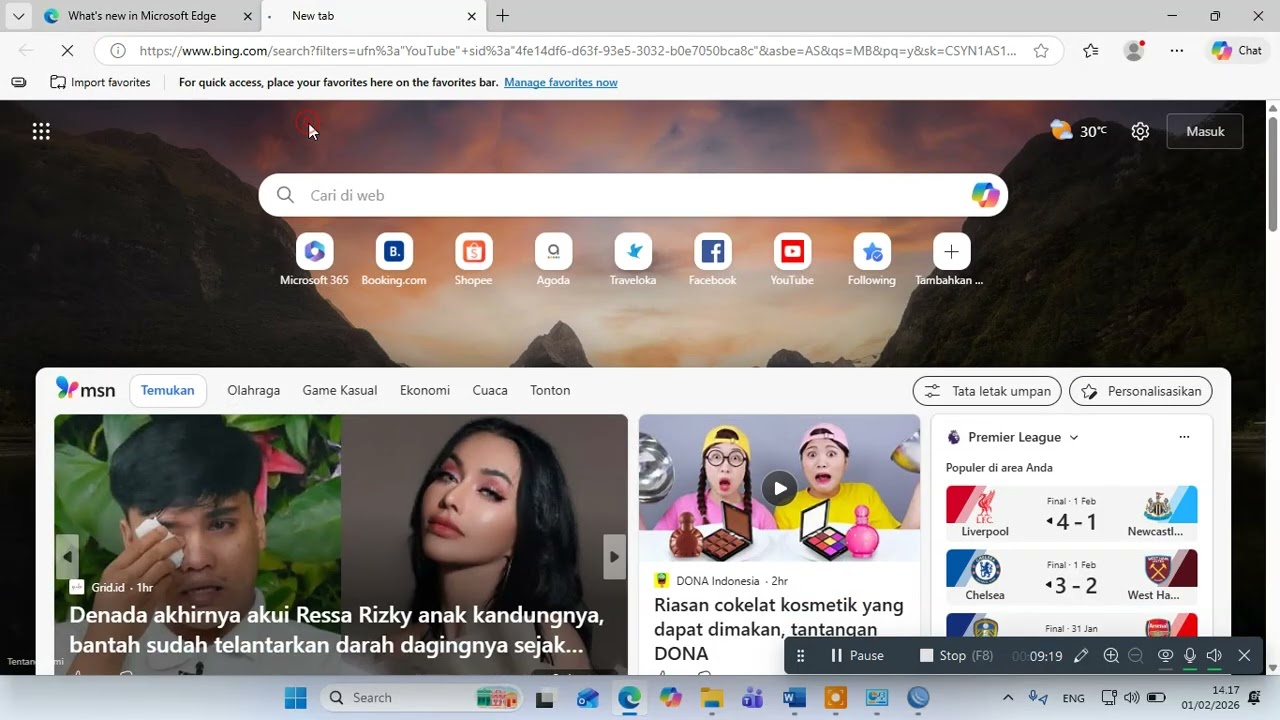Open the Facebook shortcut tile
Screen dimensions: 1280x720
pyautogui.click(x=712, y=260)
